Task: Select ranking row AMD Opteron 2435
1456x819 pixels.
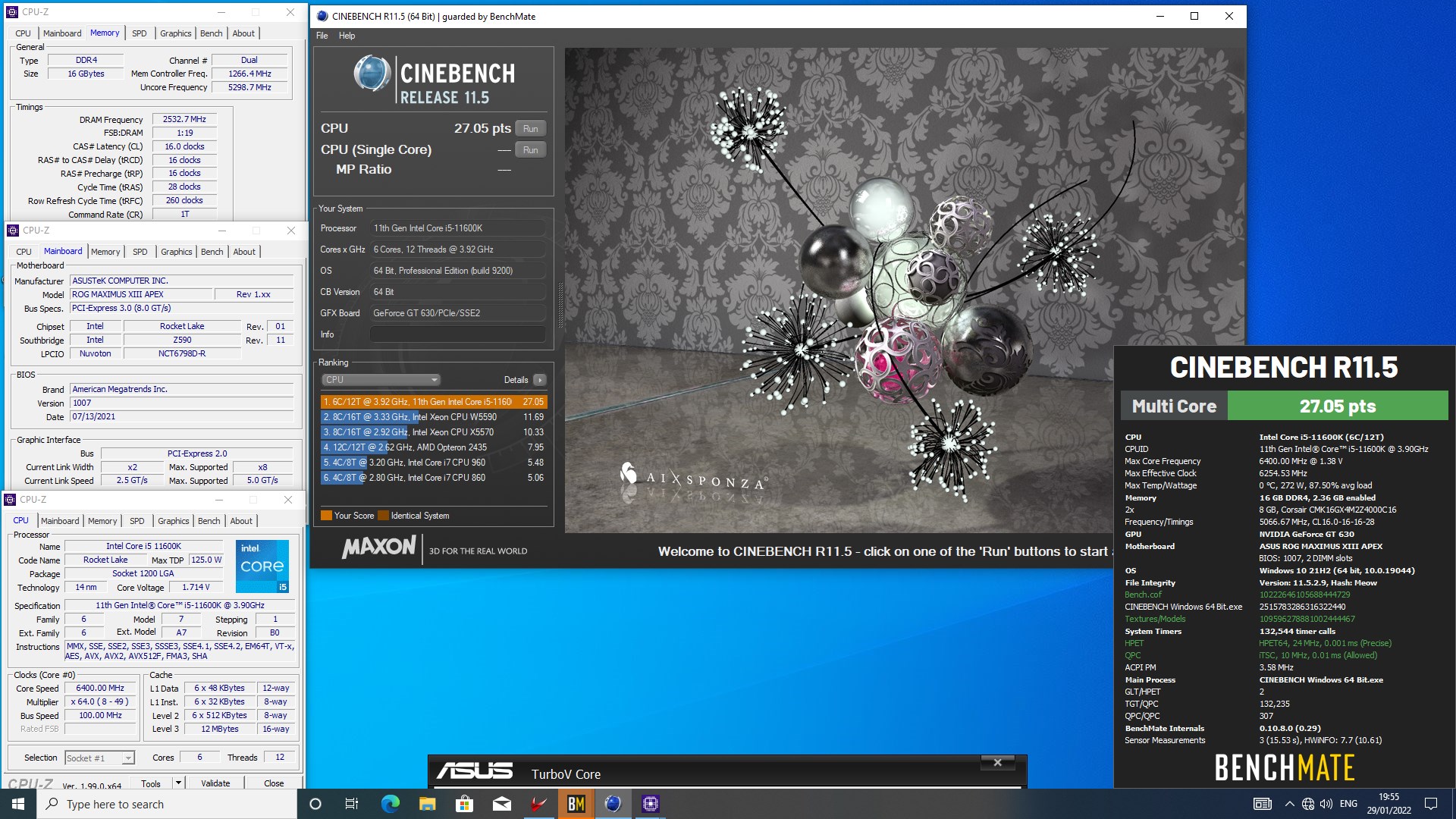Action: tap(434, 447)
